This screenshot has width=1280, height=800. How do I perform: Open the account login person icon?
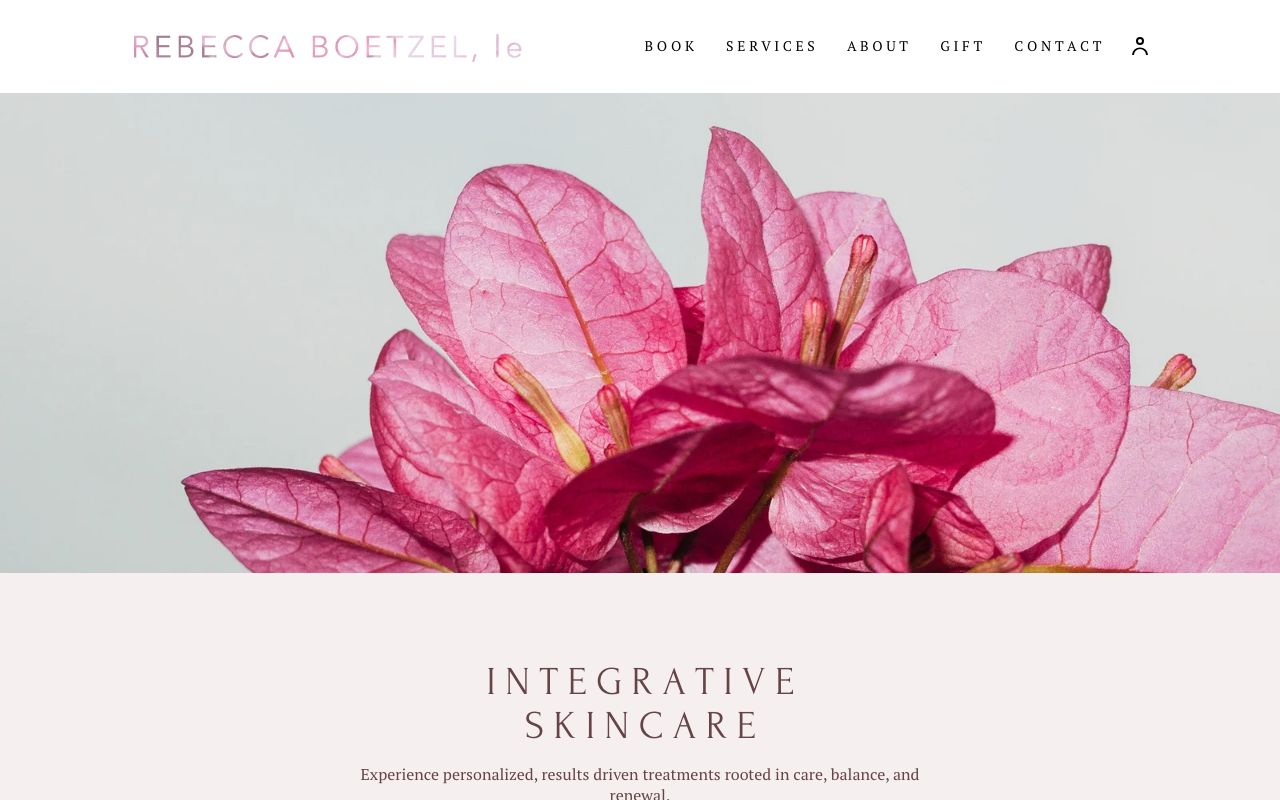(x=1140, y=46)
